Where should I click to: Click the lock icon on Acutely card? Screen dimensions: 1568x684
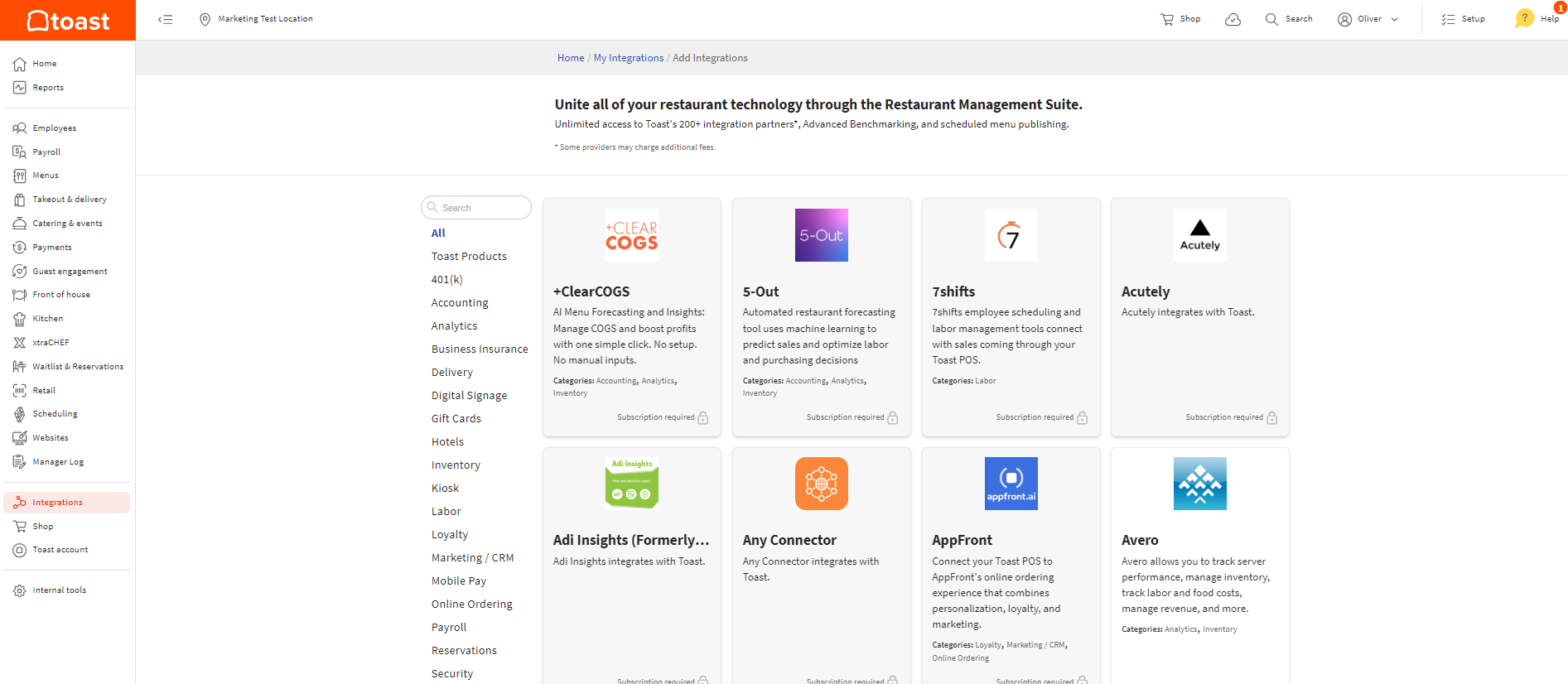click(x=1272, y=418)
